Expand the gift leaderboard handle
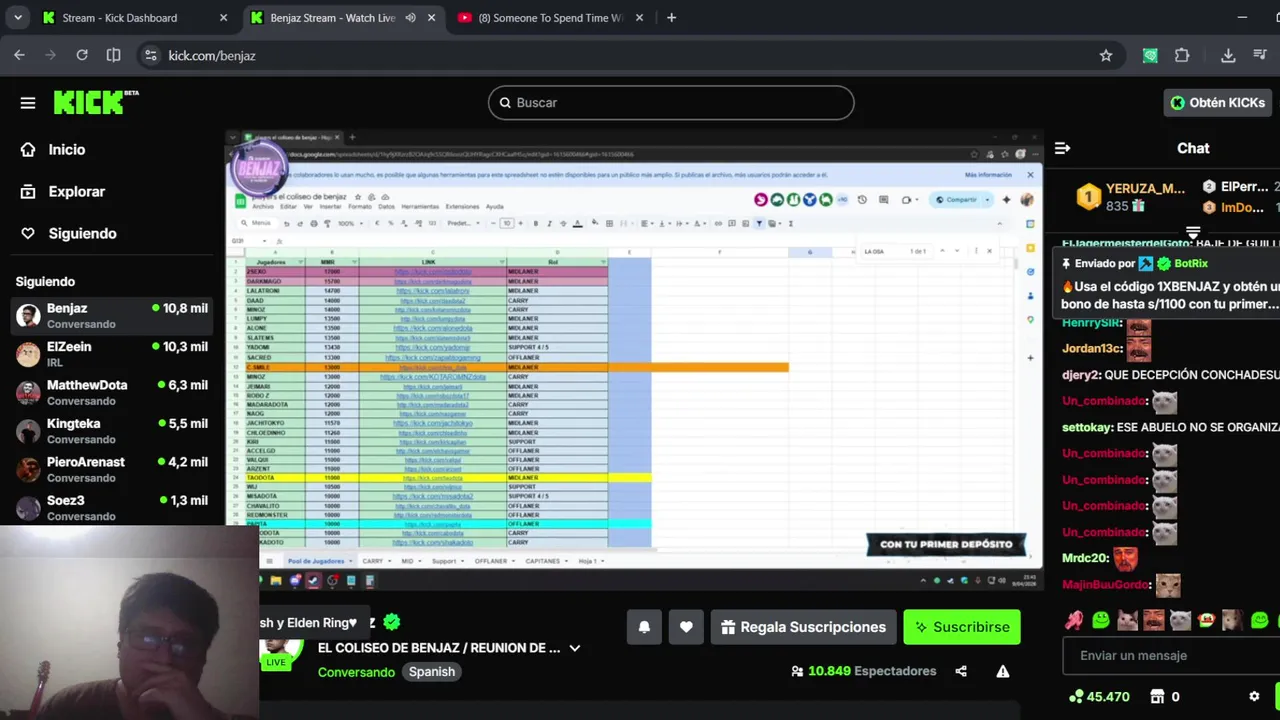The width and height of the screenshot is (1280, 720). [x=1193, y=233]
